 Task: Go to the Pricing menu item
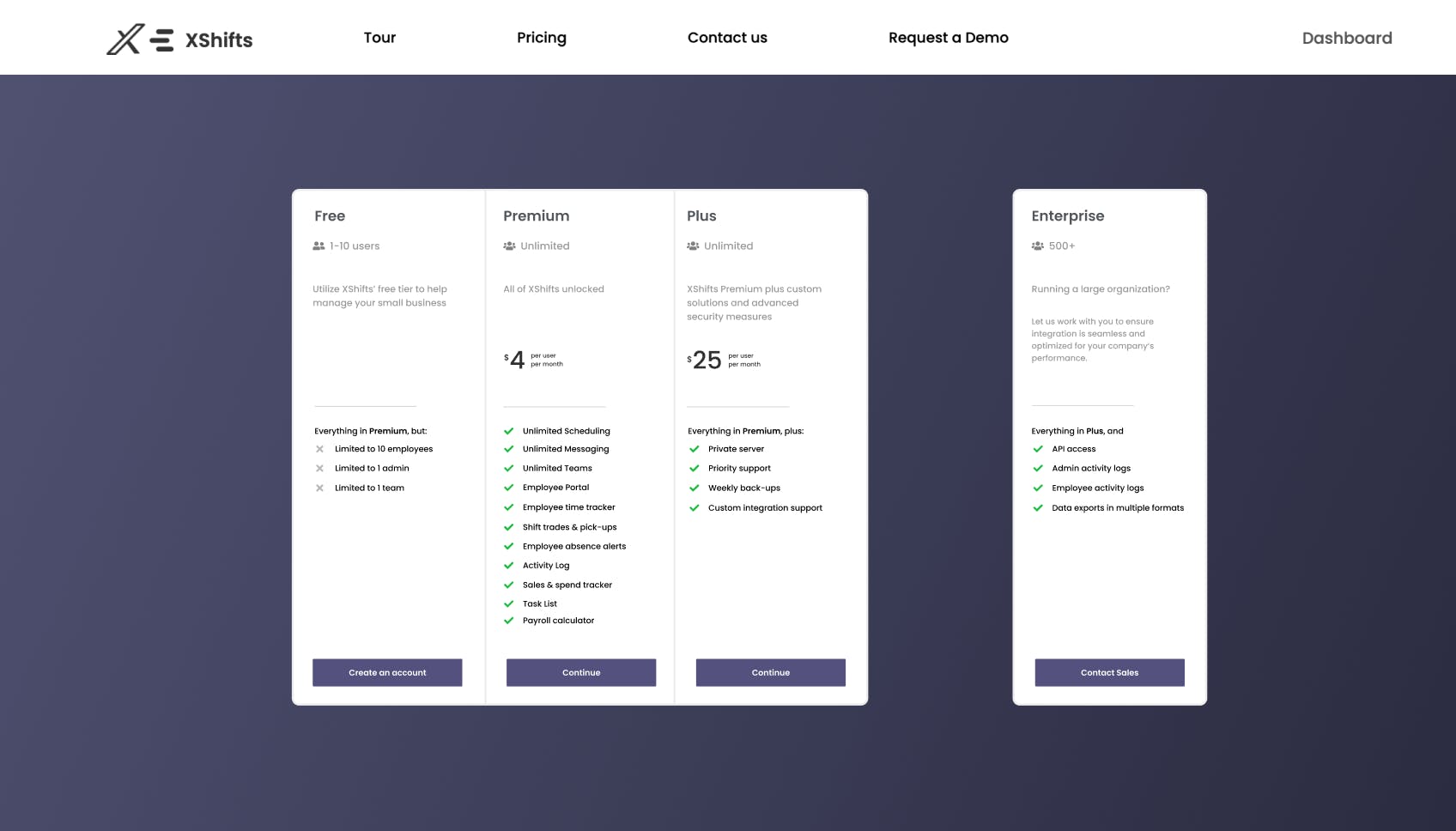(542, 38)
